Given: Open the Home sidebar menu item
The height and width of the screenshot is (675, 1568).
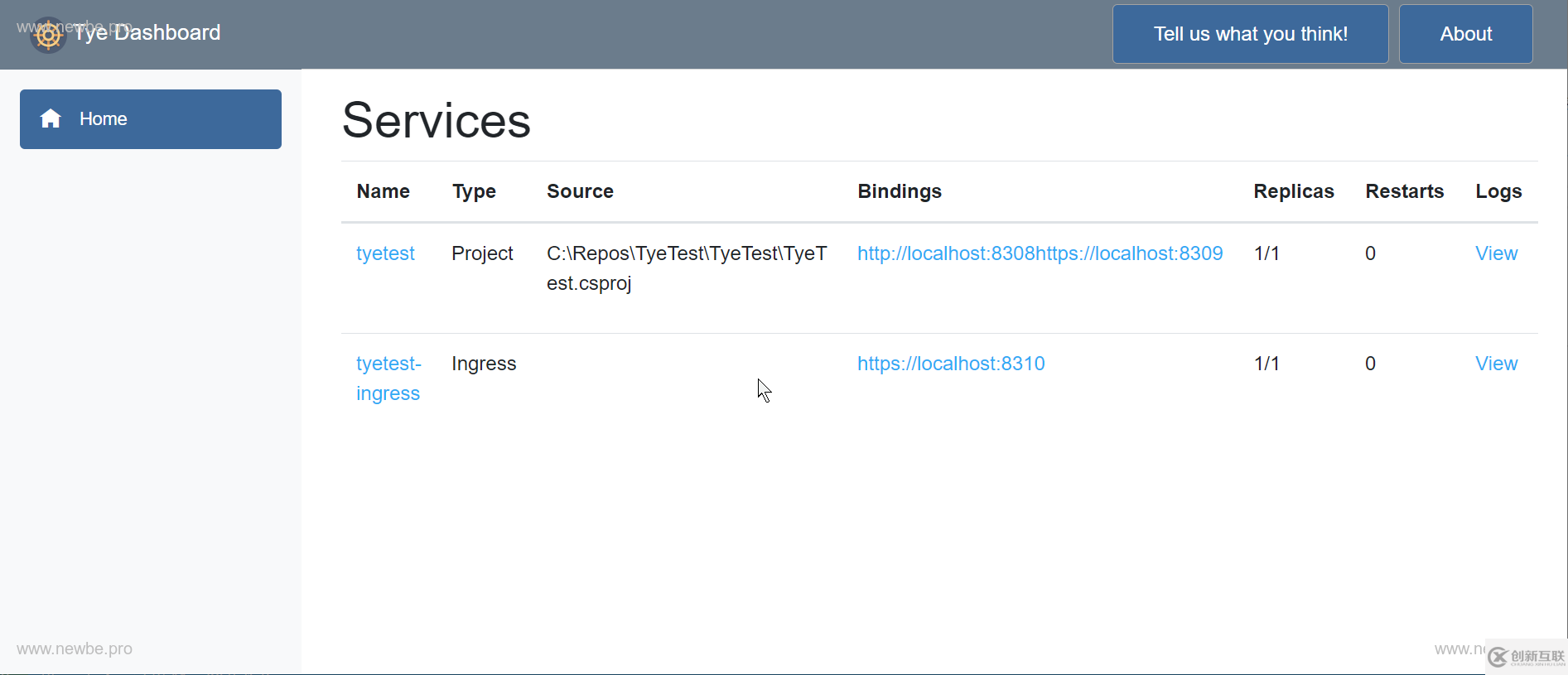Looking at the screenshot, I should (151, 119).
